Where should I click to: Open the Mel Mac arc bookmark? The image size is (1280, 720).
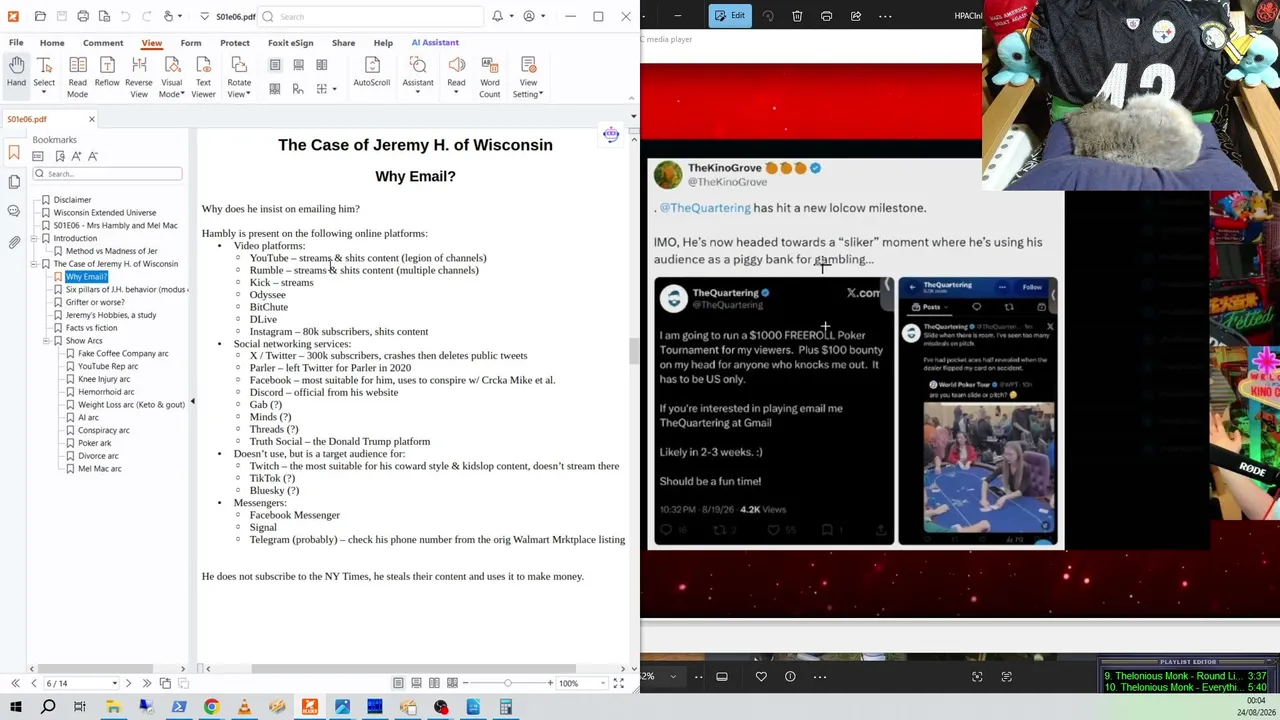coord(99,469)
